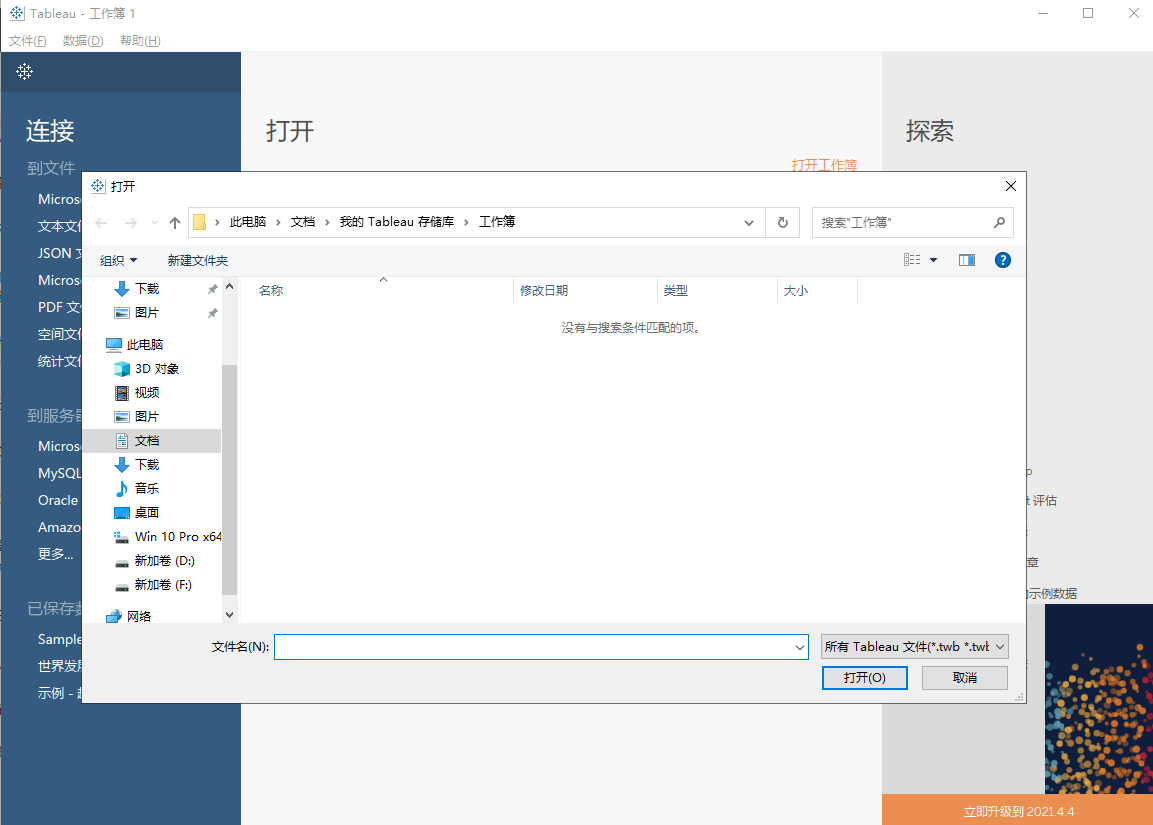1153x825 pixels.
Task: Toggle the preview pane icon
Action: (x=966, y=260)
